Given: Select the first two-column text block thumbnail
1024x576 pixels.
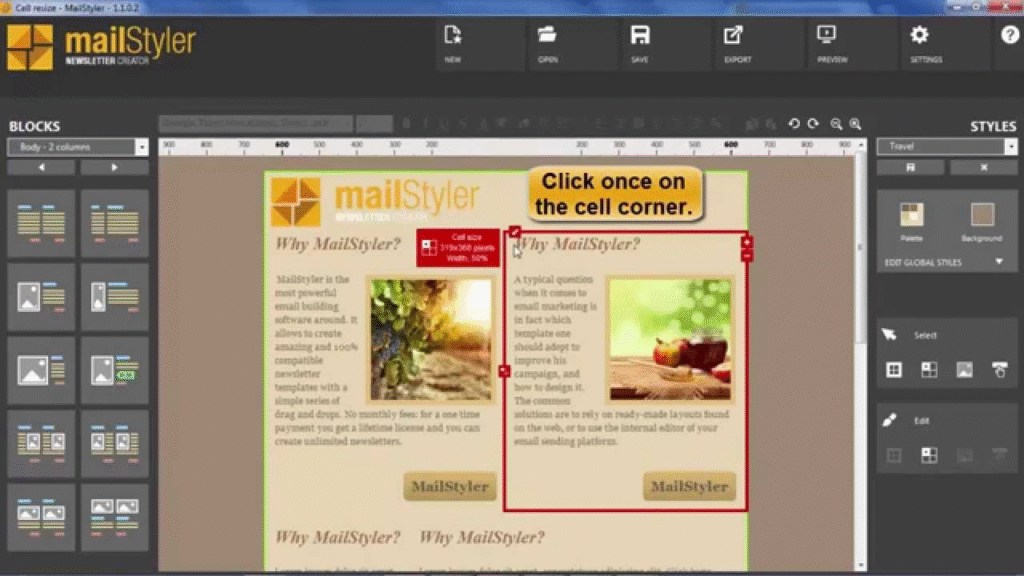Looking at the screenshot, I should coord(42,223).
